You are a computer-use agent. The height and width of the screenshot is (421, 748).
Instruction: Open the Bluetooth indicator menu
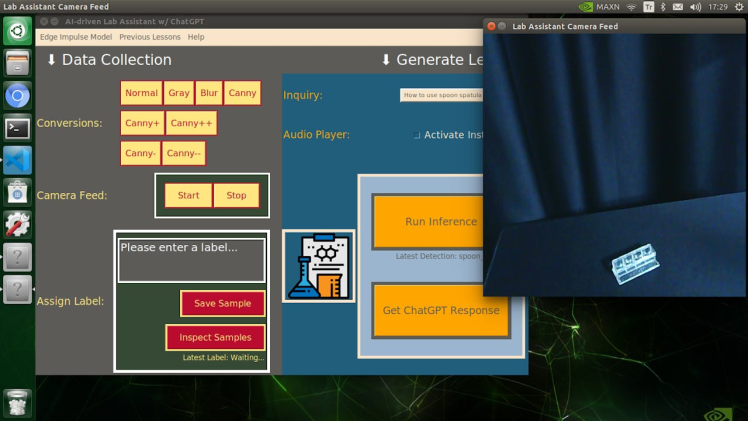(x=663, y=7)
